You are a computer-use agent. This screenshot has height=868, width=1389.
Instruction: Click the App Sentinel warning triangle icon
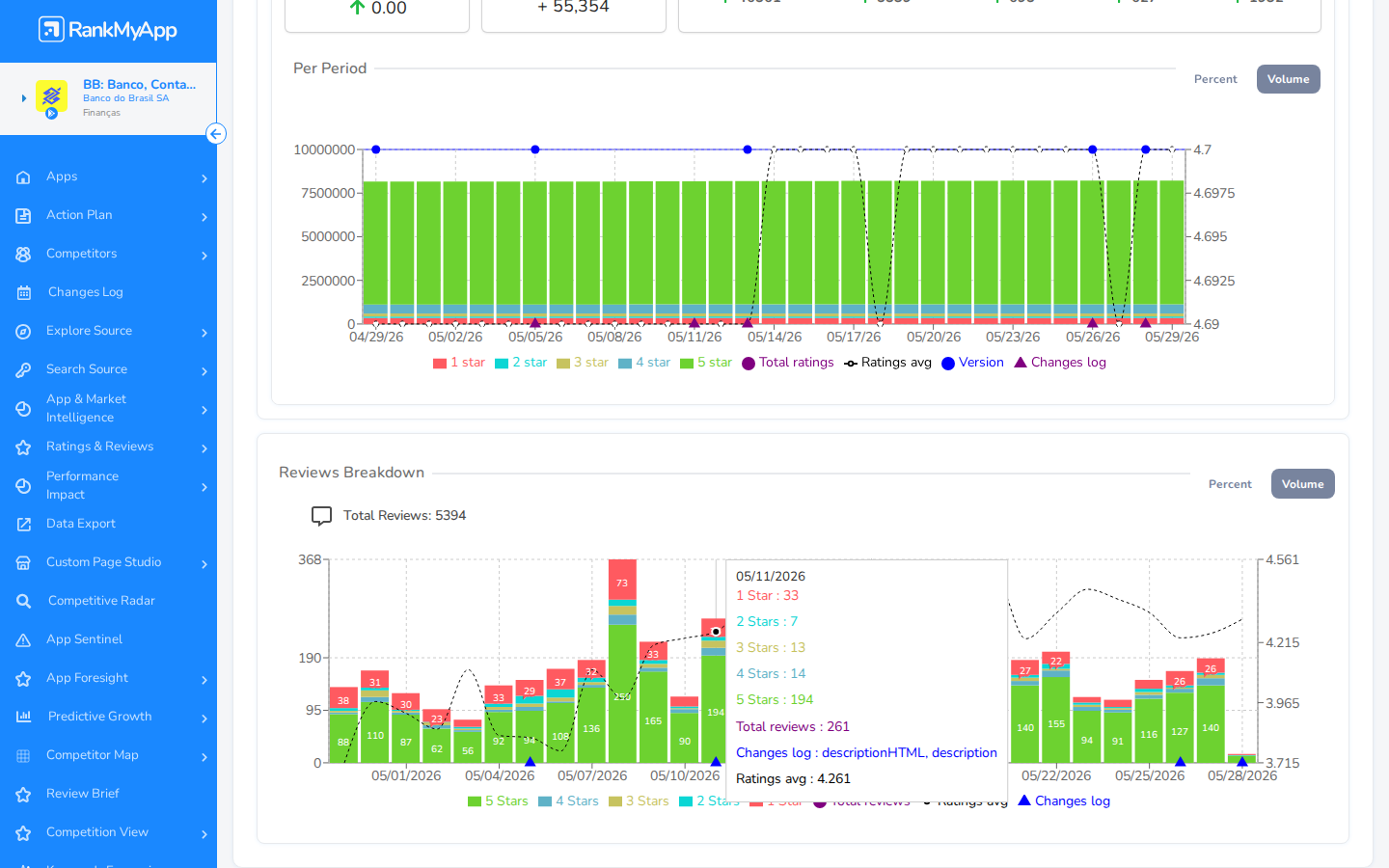(x=24, y=639)
